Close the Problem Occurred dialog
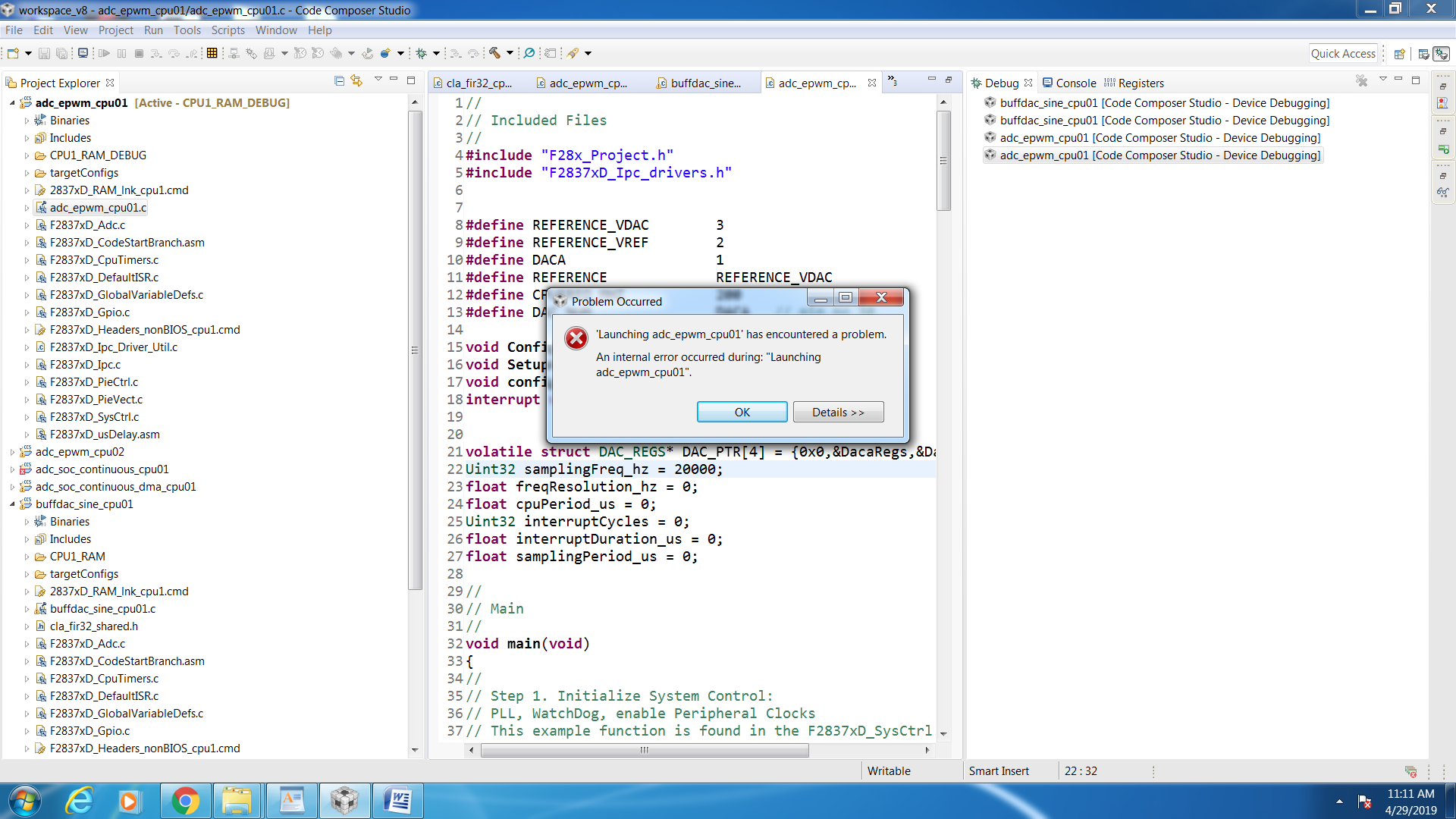The width and height of the screenshot is (1456, 819). point(881,298)
